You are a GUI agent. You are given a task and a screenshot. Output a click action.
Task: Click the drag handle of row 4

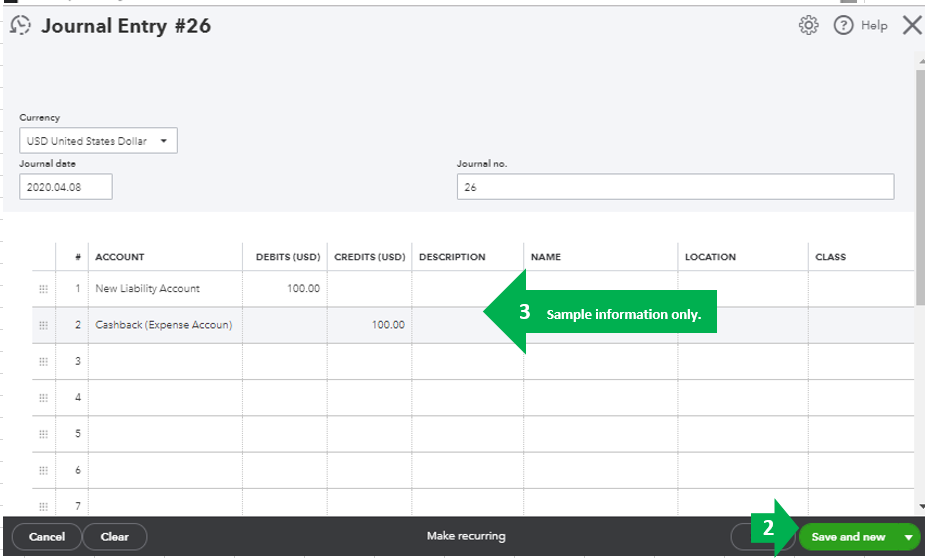click(x=43, y=398)
